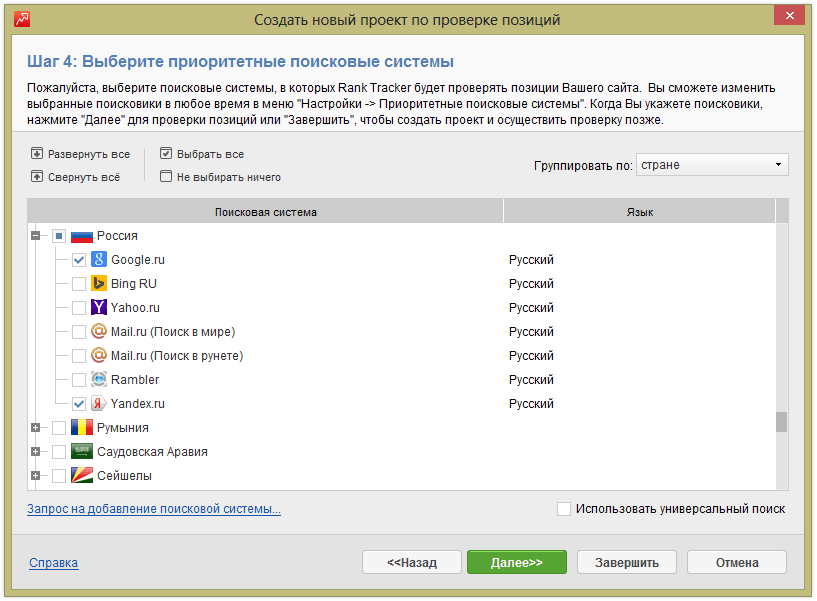This screenshot has height=601, width=817.
Task: Select the Rambler row label
Action: 135,379
